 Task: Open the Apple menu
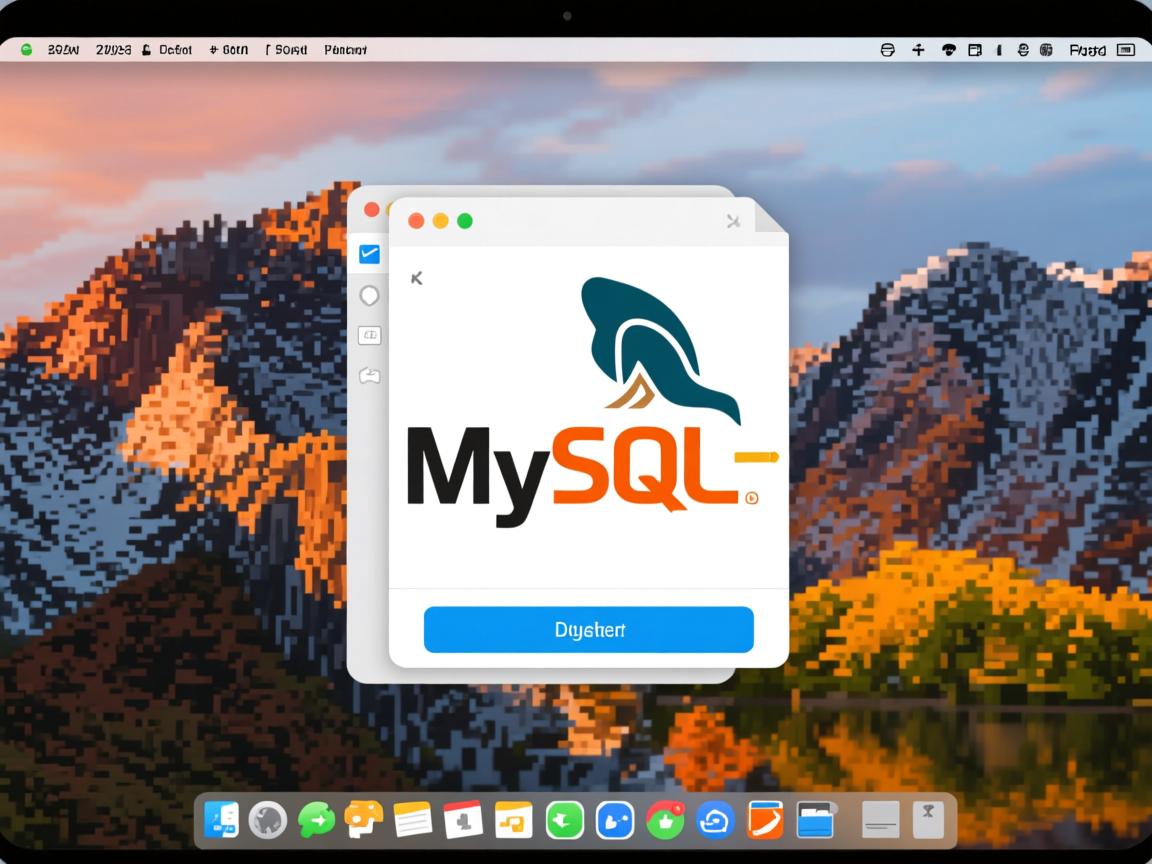[x=25, y=49]
